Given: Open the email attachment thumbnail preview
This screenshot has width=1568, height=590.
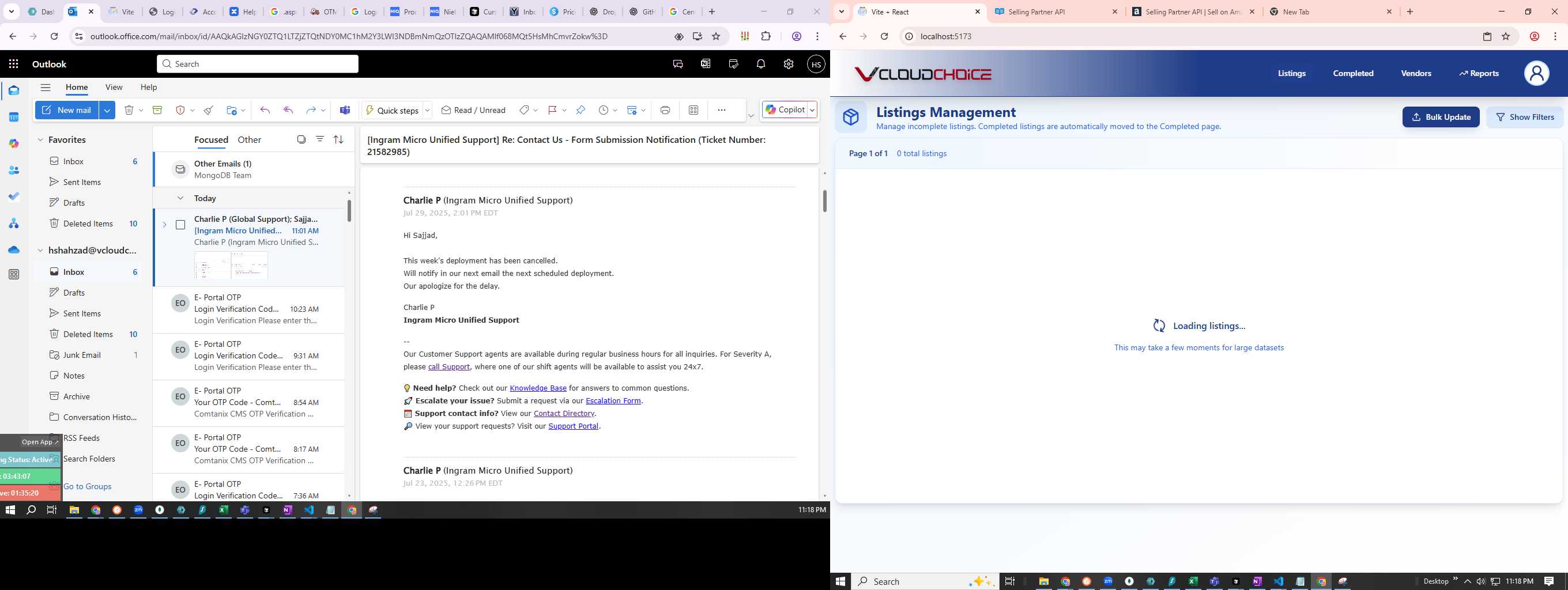Looking at the screenshot, I should pos(231,265).
